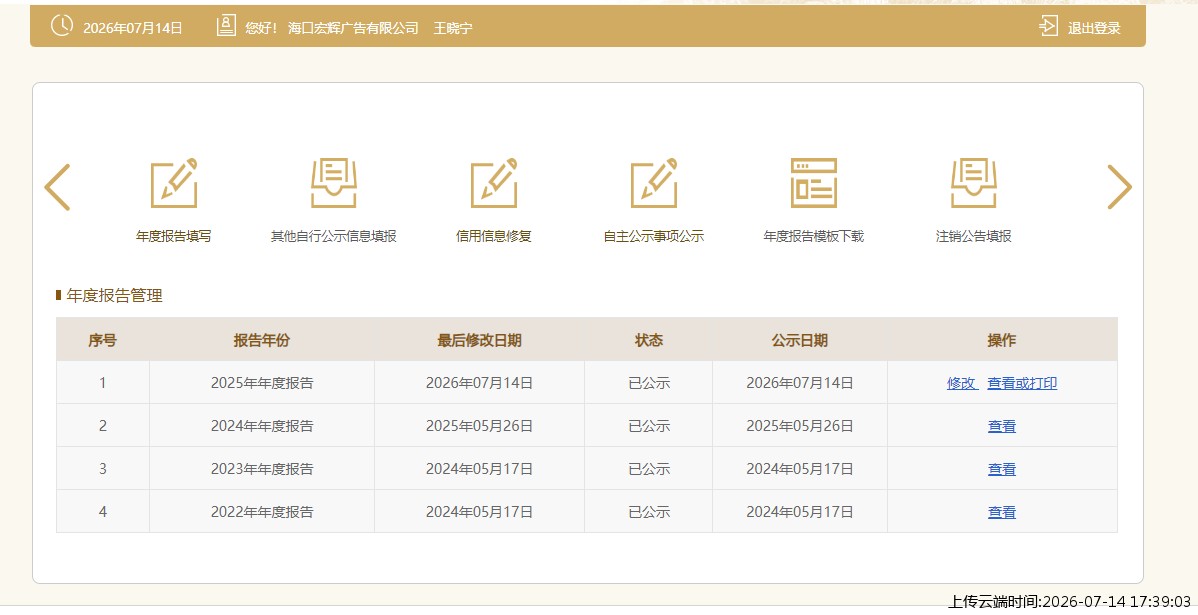Click the 年度报告填写 label
1198x615 pixels.
[x=173, y=236]
